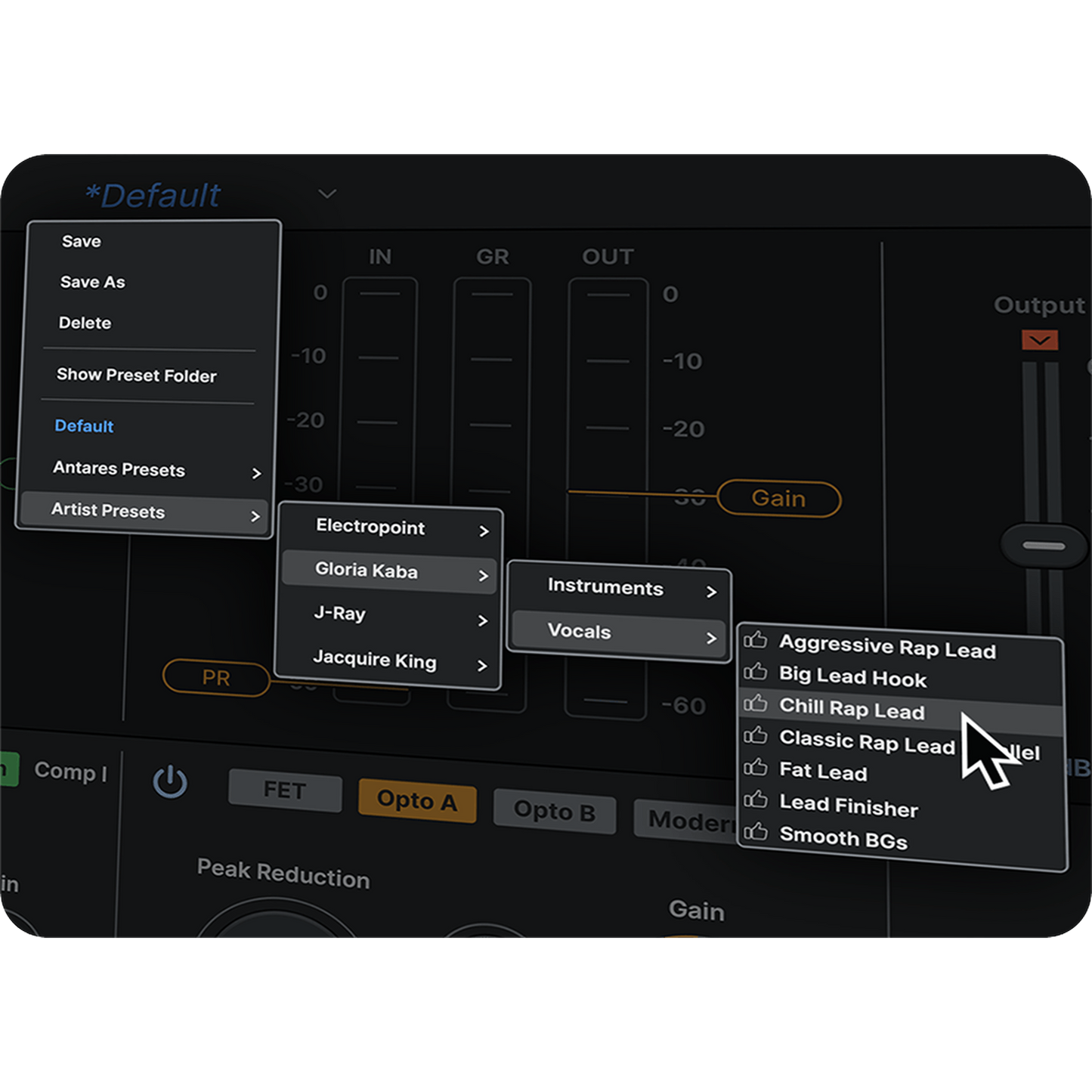This screenshot has width=1092, height=1092.
Task: Enable the Opto B compression mode
Action: point(555,811)
